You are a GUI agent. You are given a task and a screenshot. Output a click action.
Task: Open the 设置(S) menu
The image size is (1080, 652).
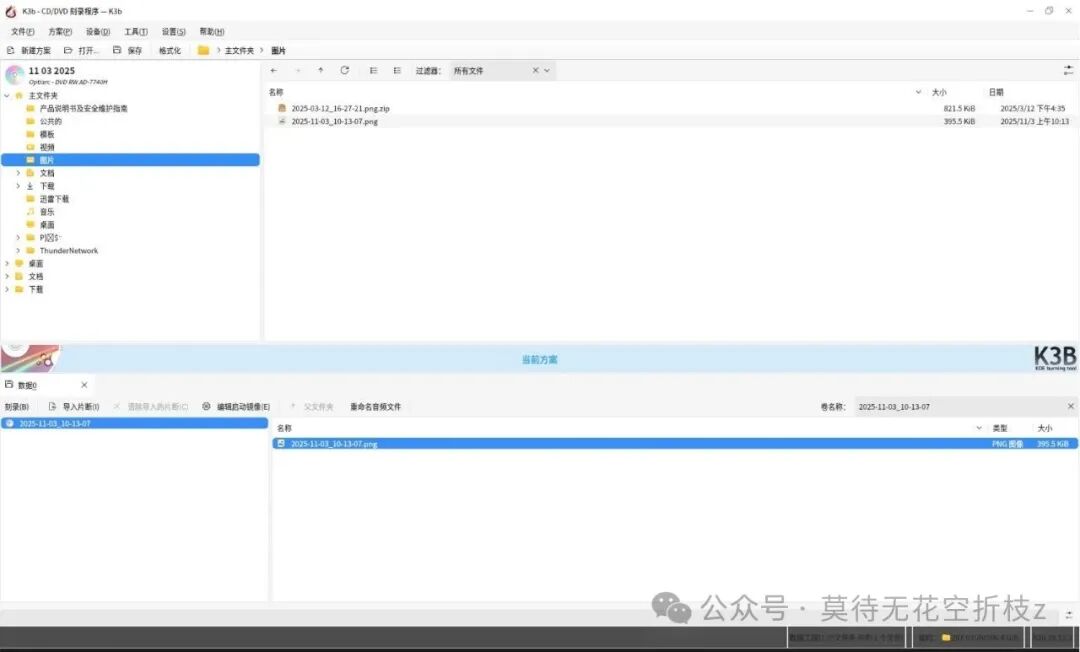(174, 32)
